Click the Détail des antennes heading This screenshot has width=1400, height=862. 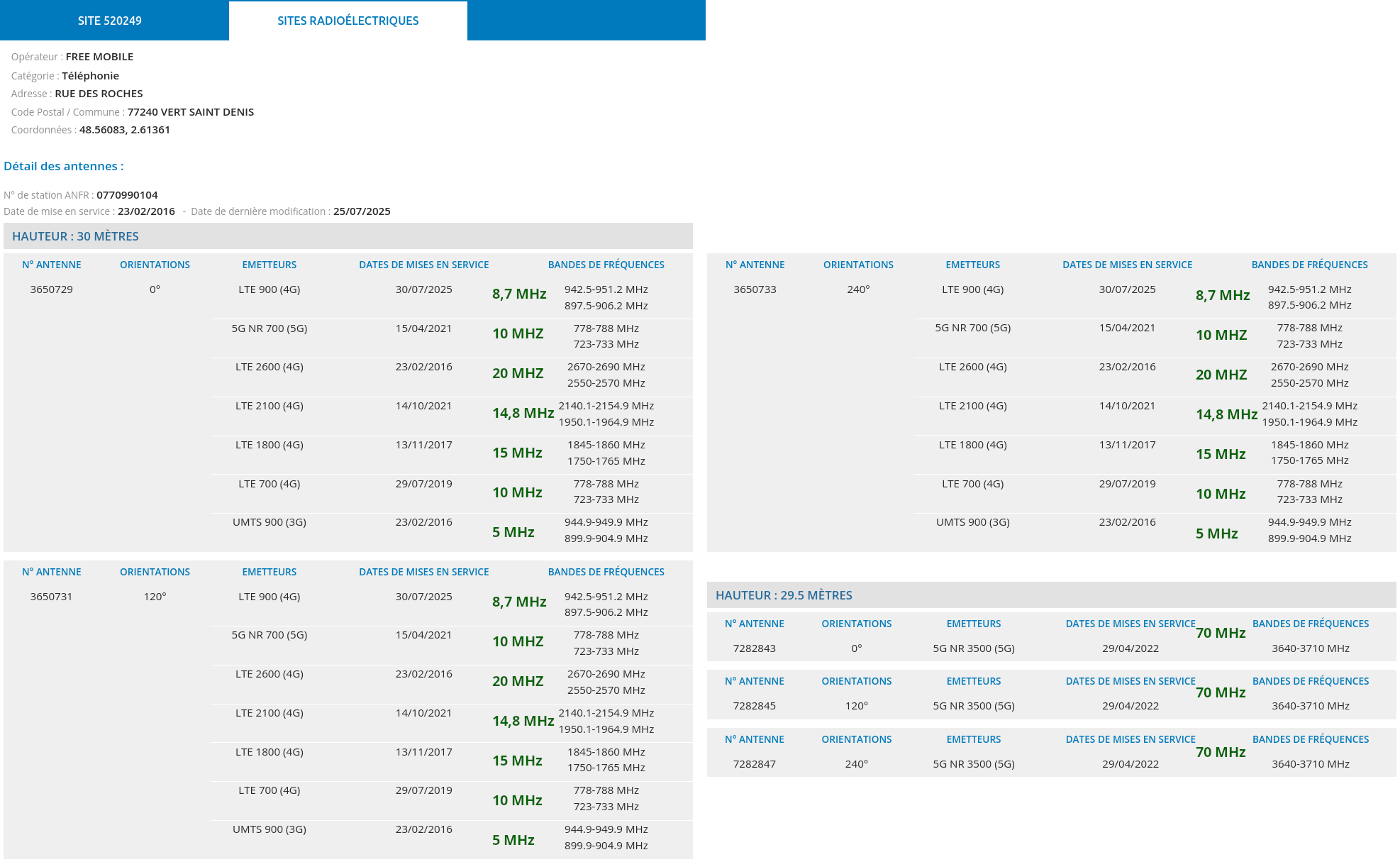pyautogui.click(x=64, y=166)
